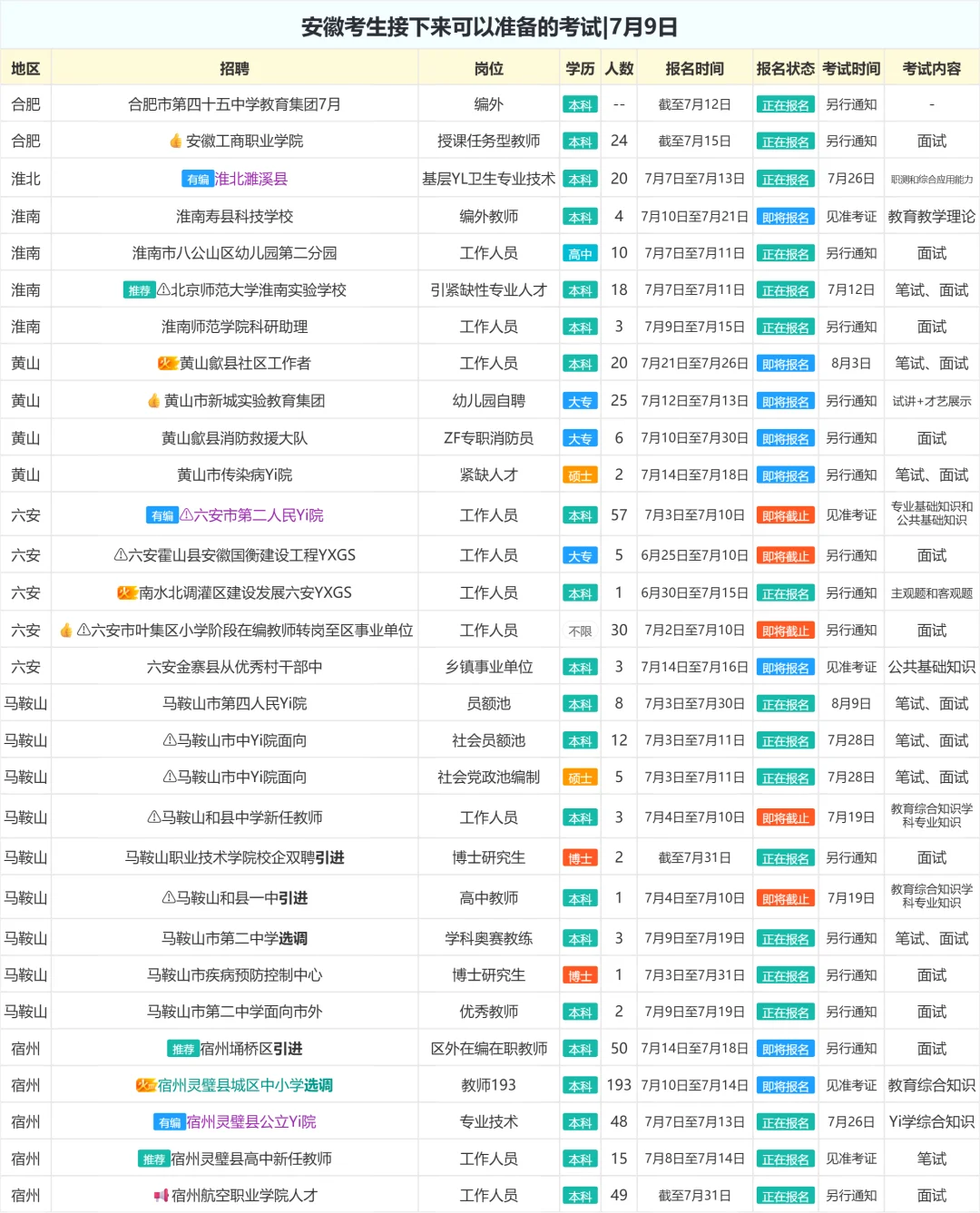Click the 招聘 column header
The width and height of the screenshot is (980, 1213).
point(234,68)
